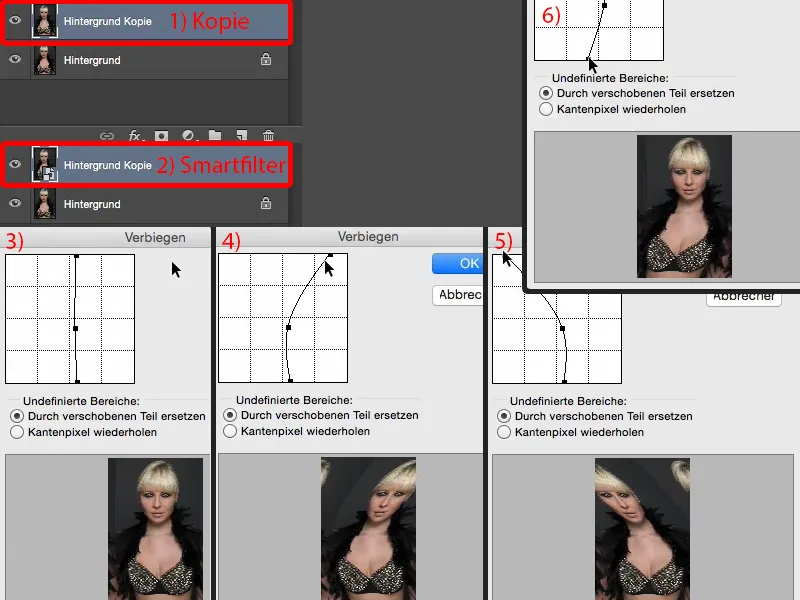Image resolution: width=800 pixels, height=600 pixels.
Task: Select 'Durch verschobenen Teil ersetzen' in dialog 5
Action: (504, 416)
